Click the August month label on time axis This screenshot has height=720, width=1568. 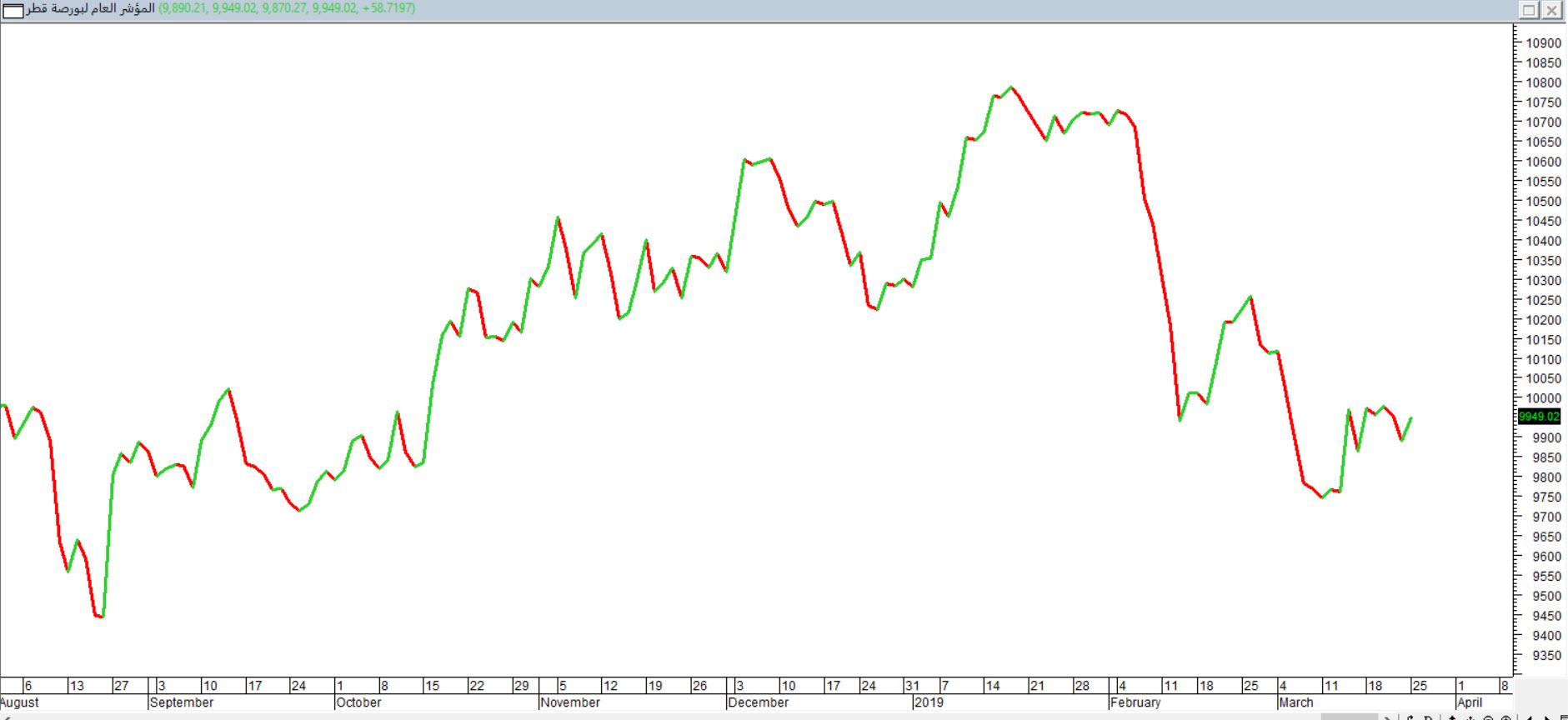click(20, 702)
